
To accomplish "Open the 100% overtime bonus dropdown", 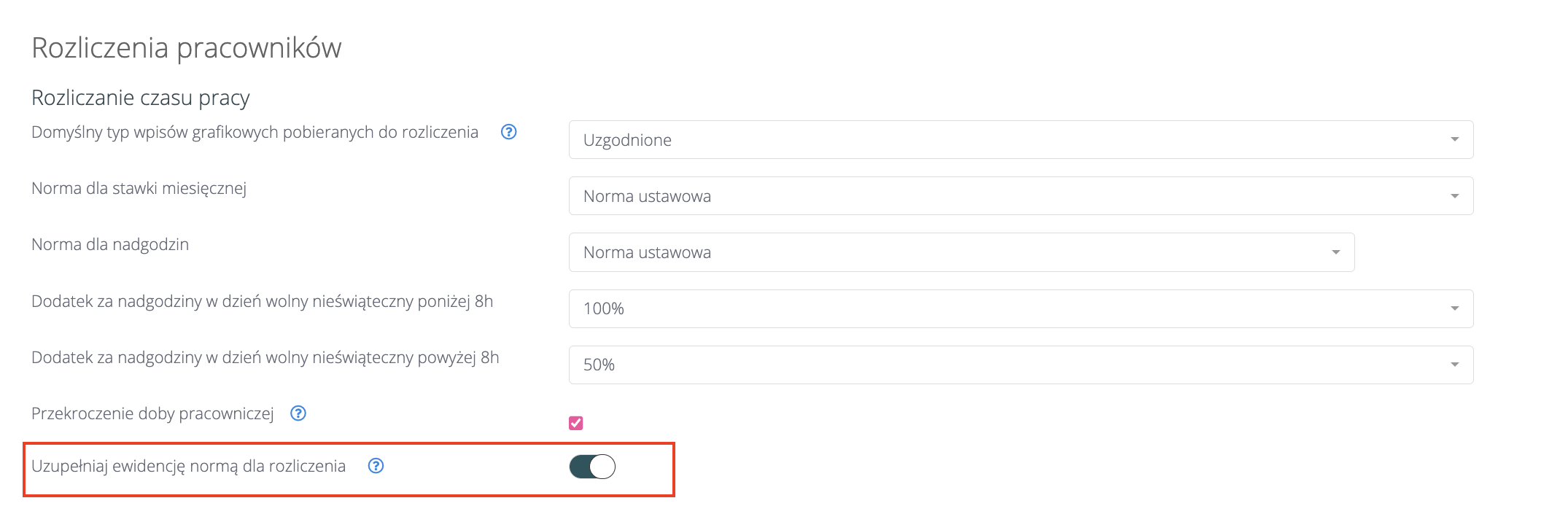I will (1020, 308).
